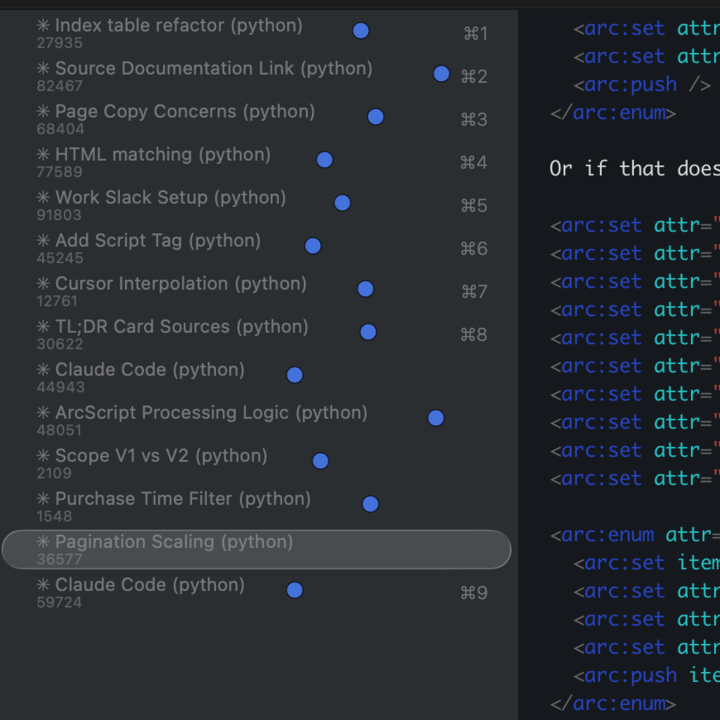Click the ⌘1 shortcut label
The width and height of the screenshot is (720, 720).
coord(475,34)
